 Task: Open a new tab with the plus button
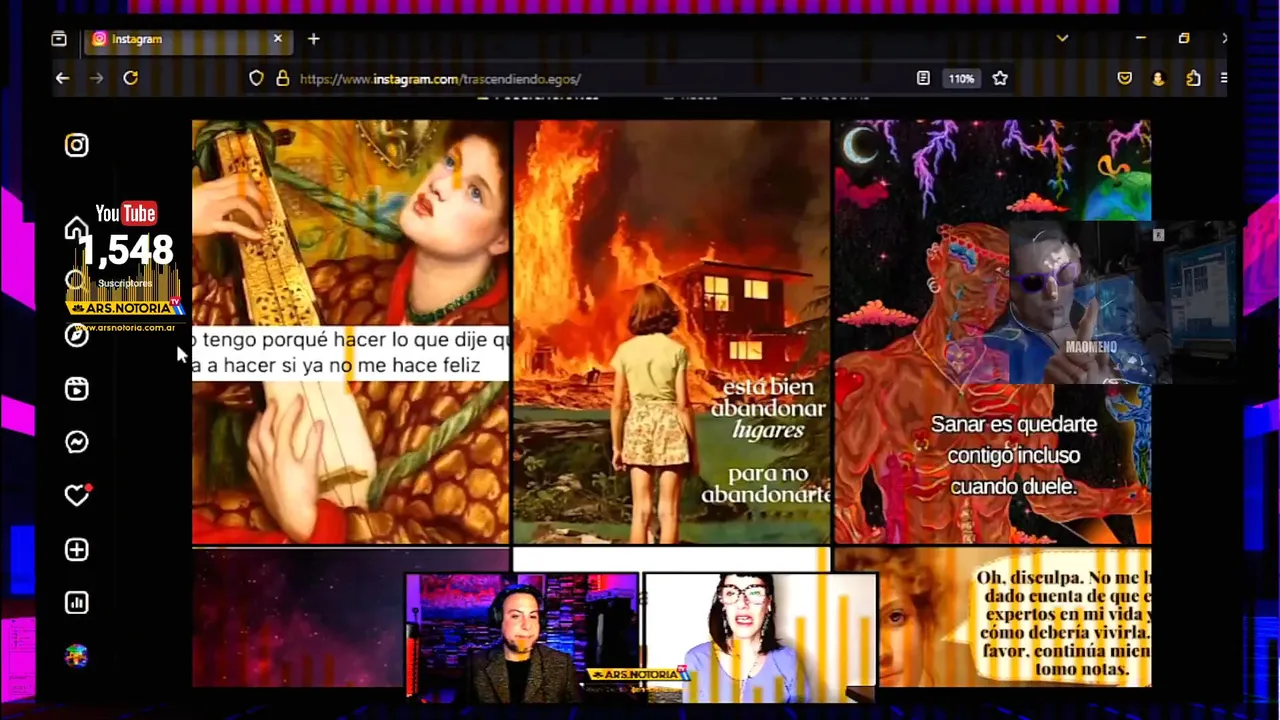[x=314, y=39]
